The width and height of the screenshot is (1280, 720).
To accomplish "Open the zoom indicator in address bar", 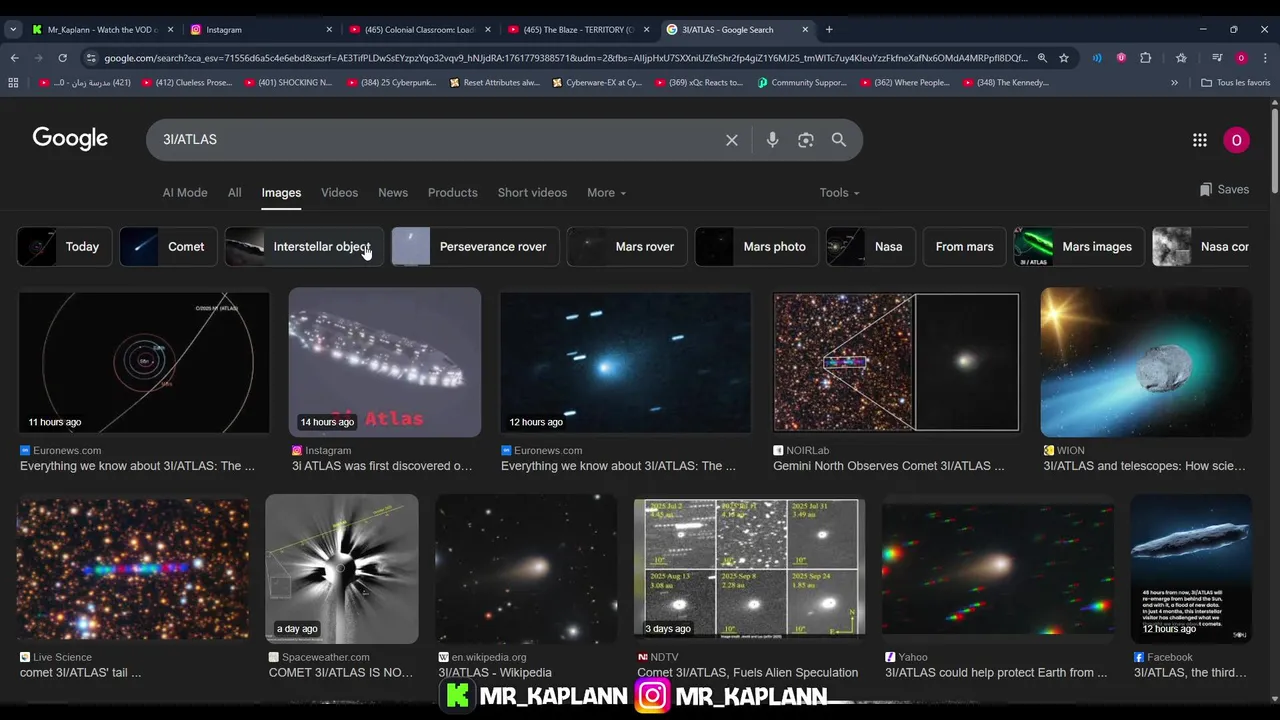I will pos(1042,58).
